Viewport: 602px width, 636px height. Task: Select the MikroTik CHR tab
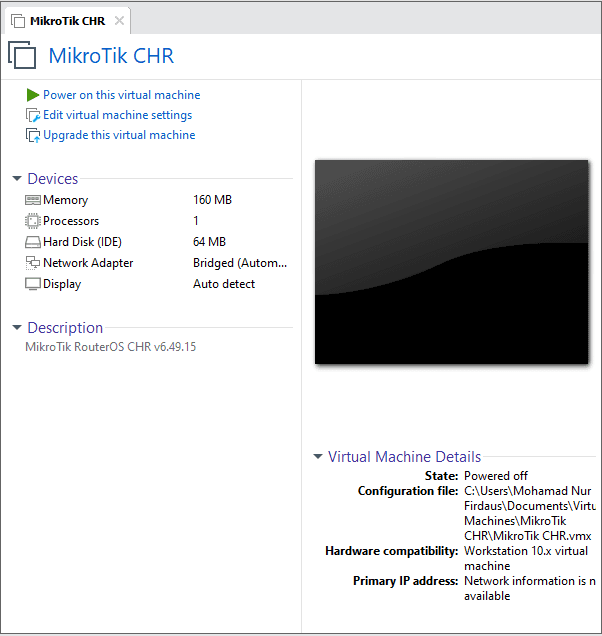pos(66,21)
